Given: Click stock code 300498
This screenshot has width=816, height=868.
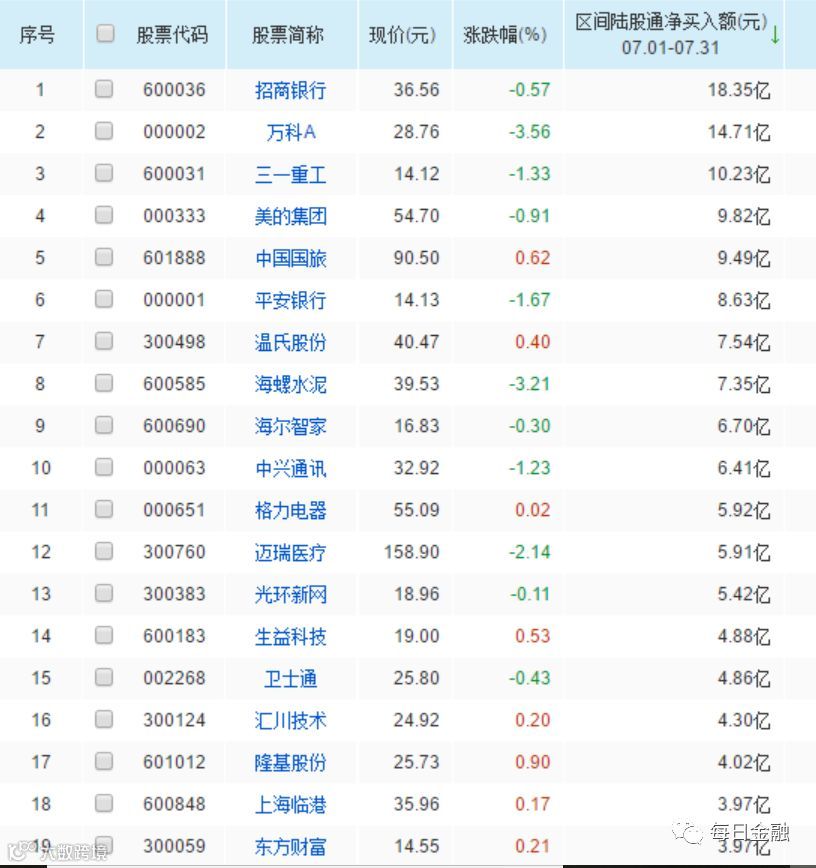Looking at the screenshot, I should tap(174, 342).
